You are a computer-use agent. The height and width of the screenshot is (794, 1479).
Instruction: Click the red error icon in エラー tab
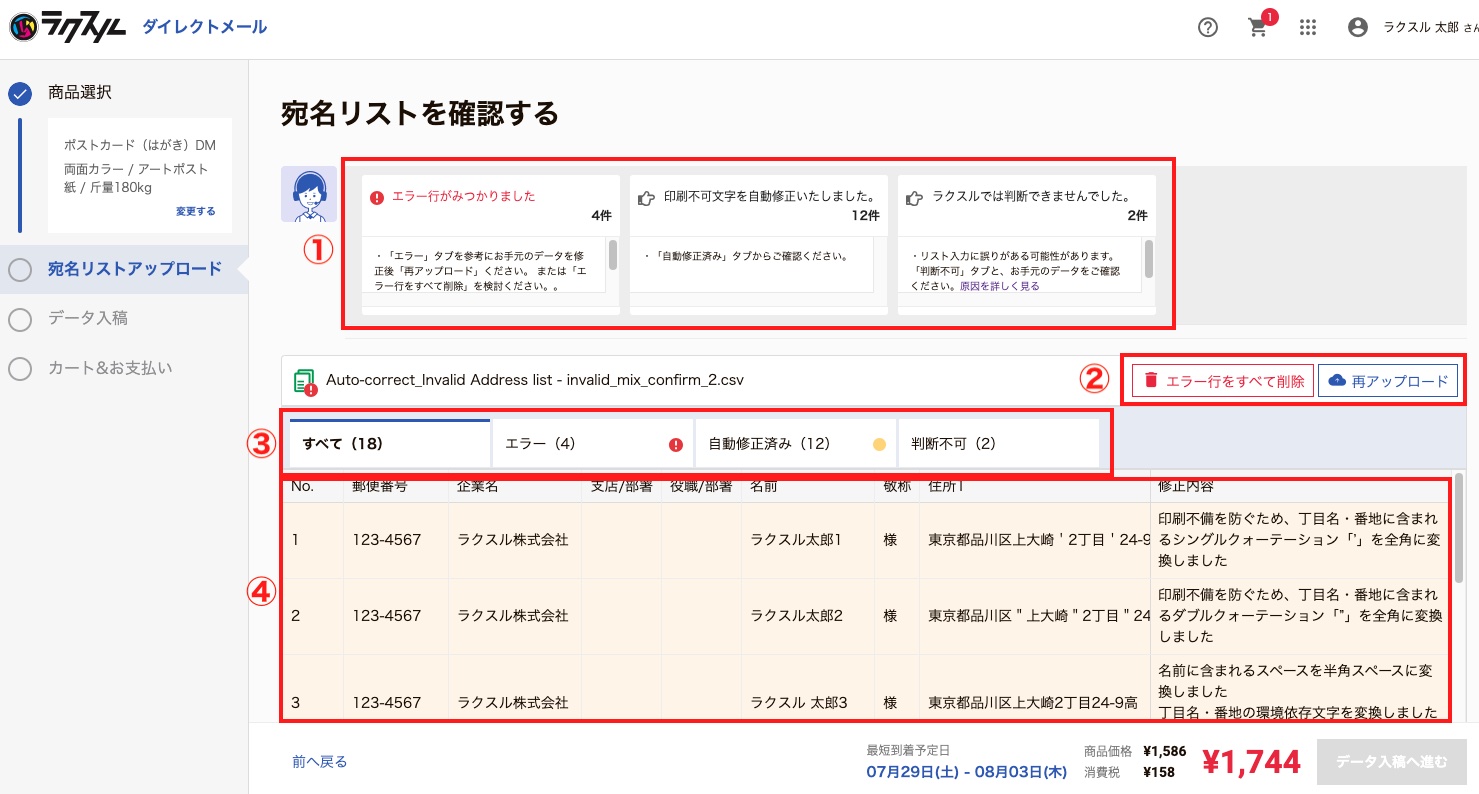[675, 445]
